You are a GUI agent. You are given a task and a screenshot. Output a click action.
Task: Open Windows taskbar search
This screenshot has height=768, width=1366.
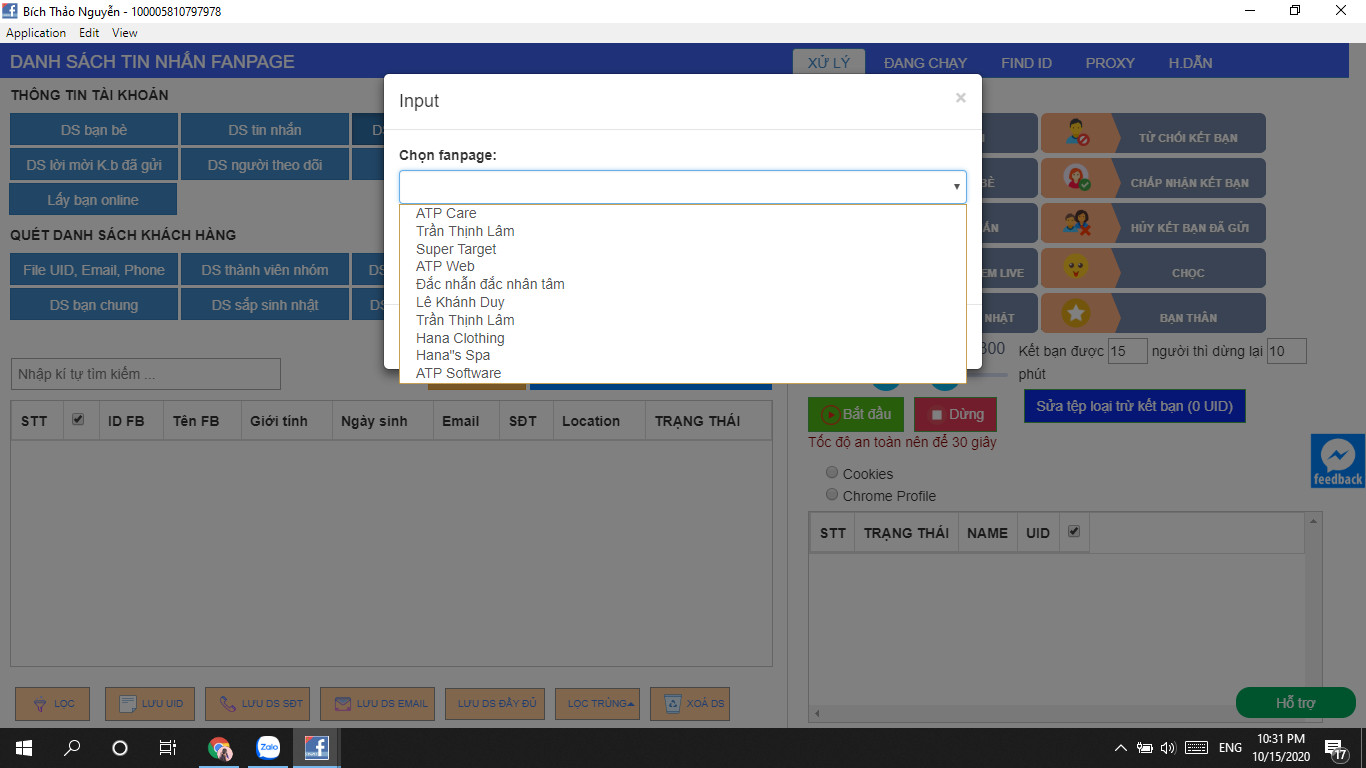[72, 747]
